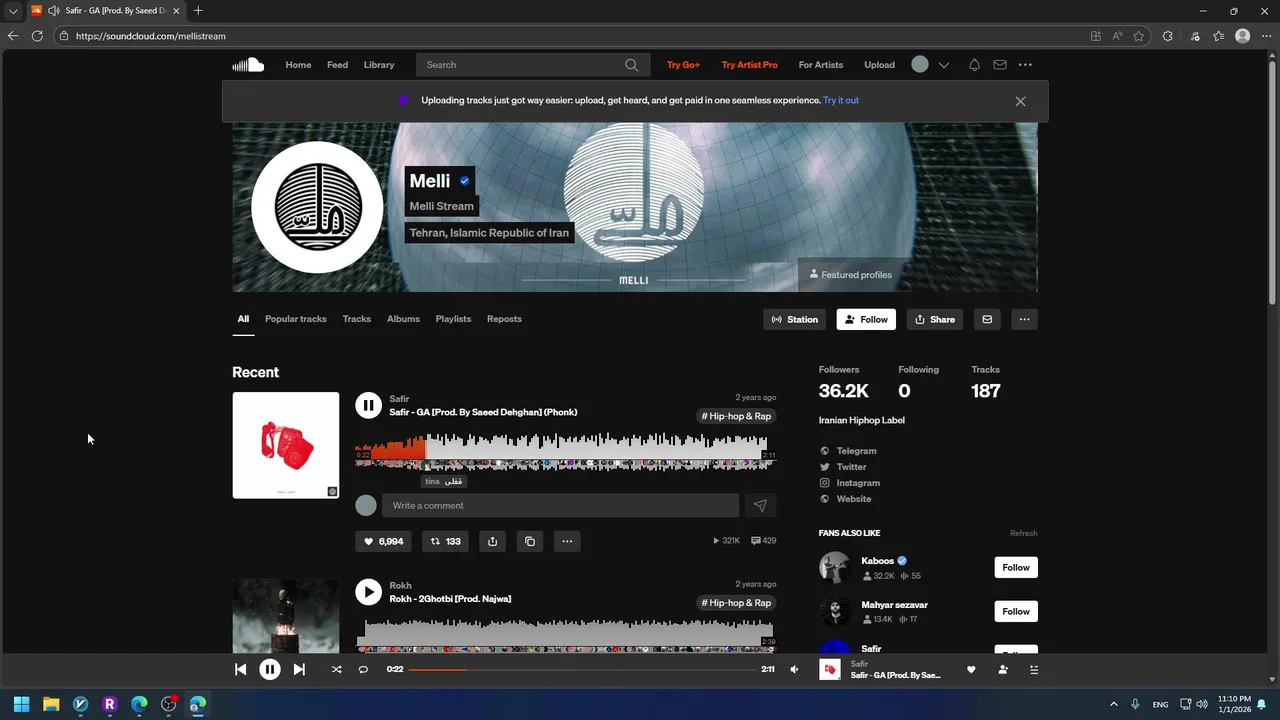Click the Try it link in banner

[841, 100]
